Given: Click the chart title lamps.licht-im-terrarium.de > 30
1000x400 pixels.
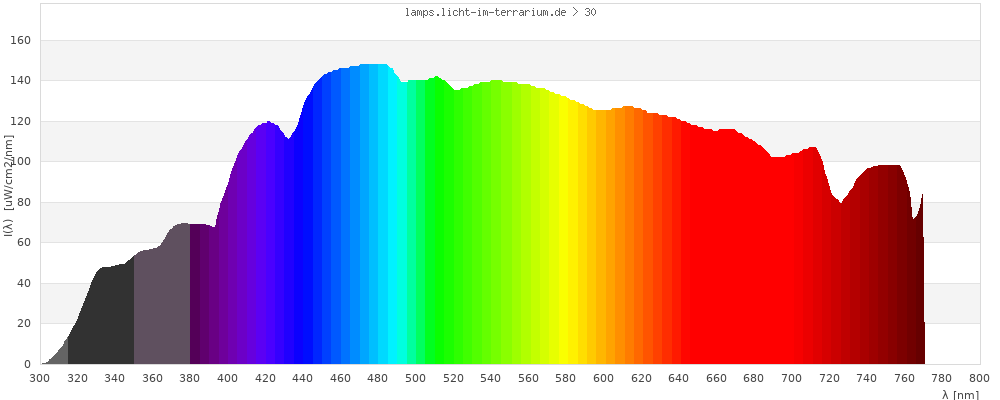Looking at the screenshot, I should click(502, 13).
